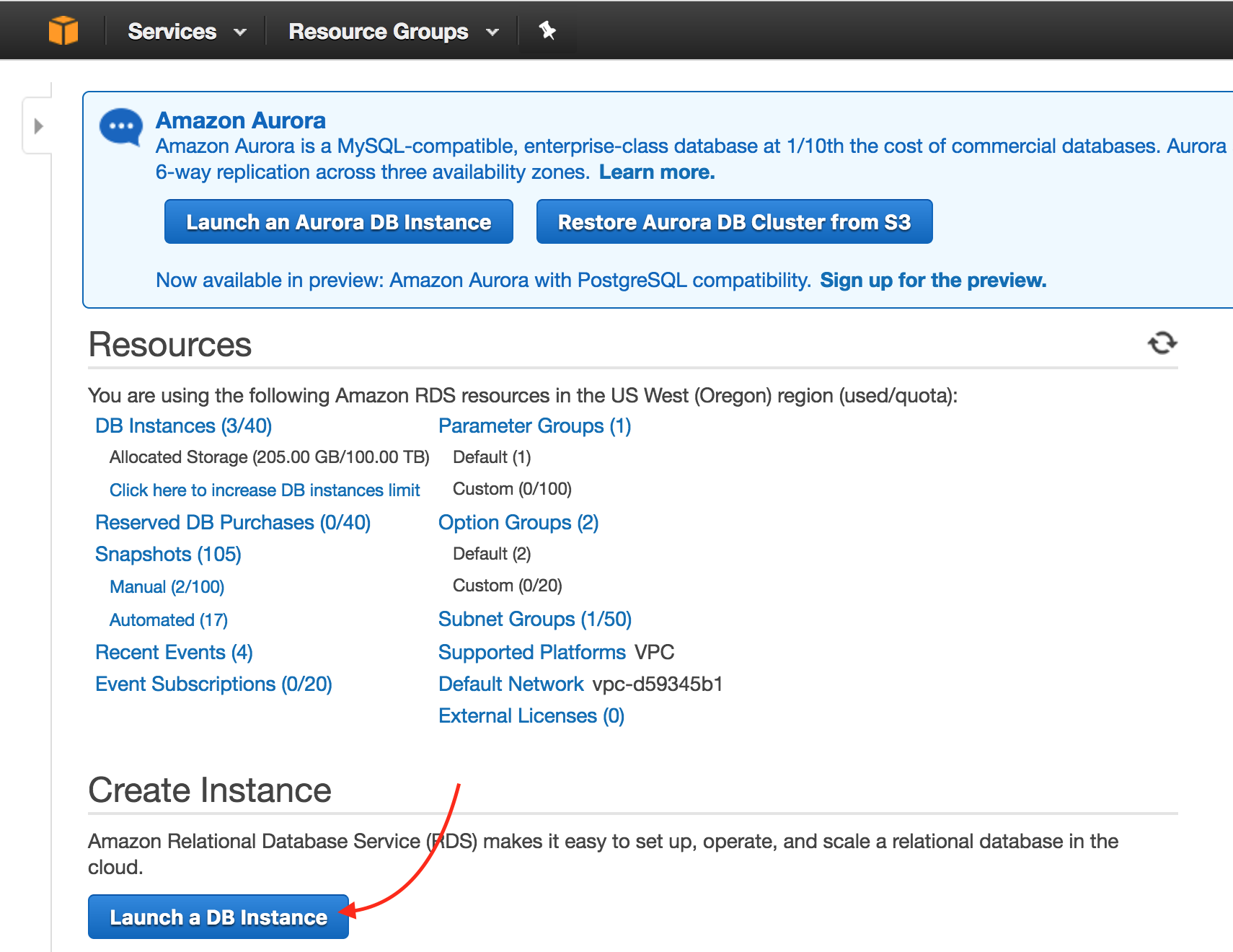
Task: Expand the Resource Groups dropdown chevron
Action: click(492, 32)
